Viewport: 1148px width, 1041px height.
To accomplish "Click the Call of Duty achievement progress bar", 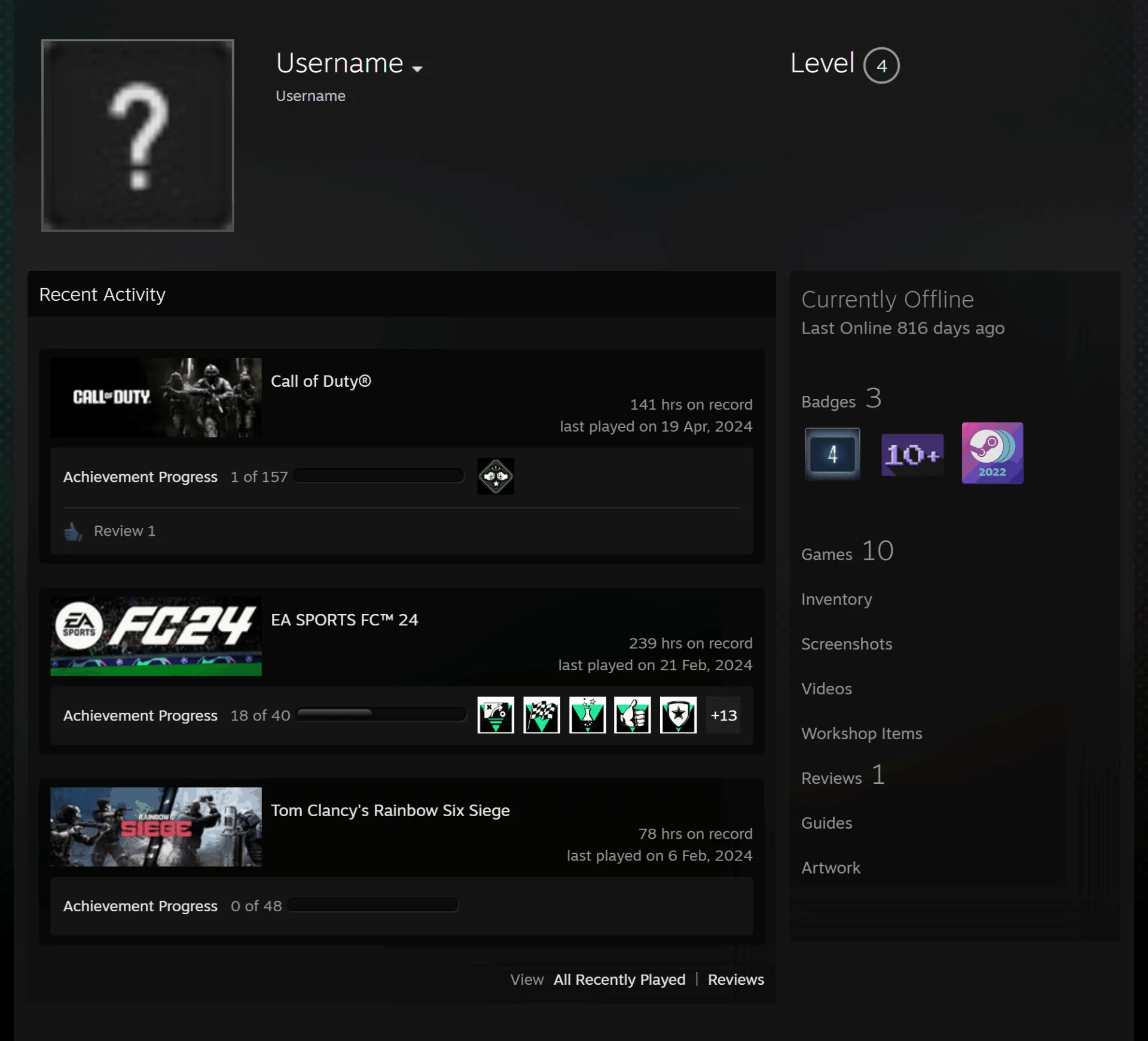I will point(379,476).
